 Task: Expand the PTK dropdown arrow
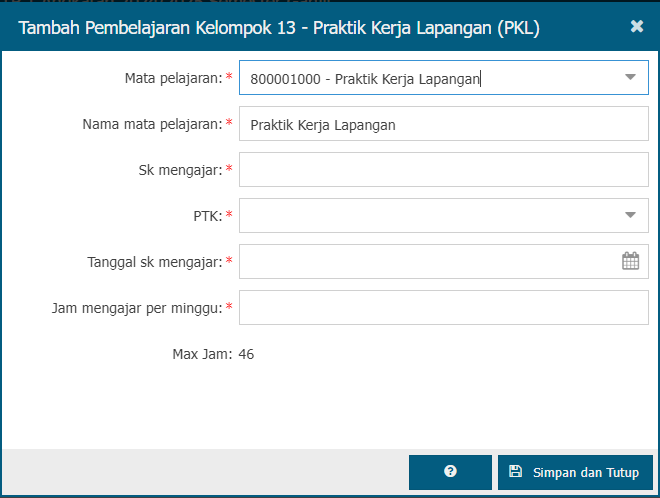630,215
